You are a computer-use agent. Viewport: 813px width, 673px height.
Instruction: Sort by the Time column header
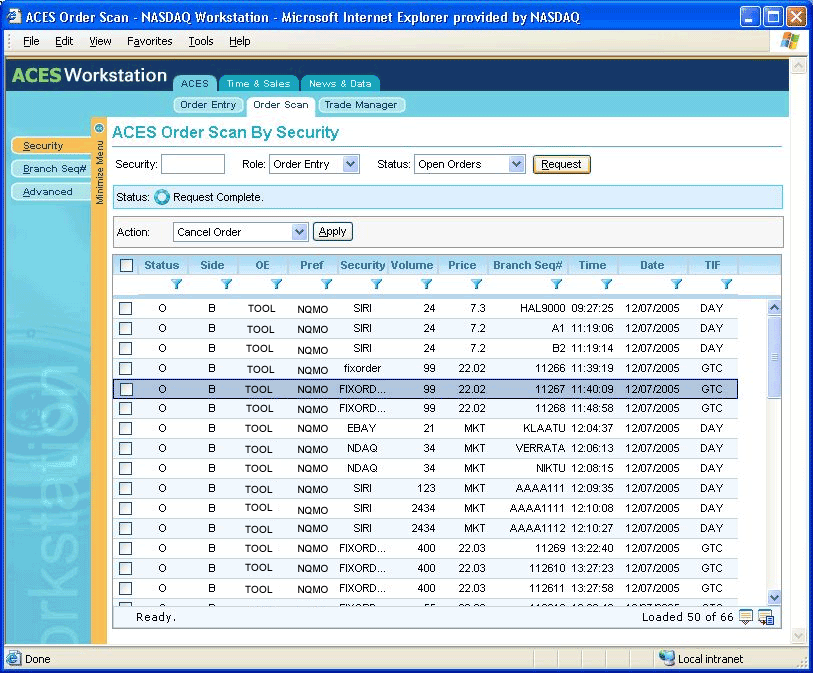[x=592, y=265]
